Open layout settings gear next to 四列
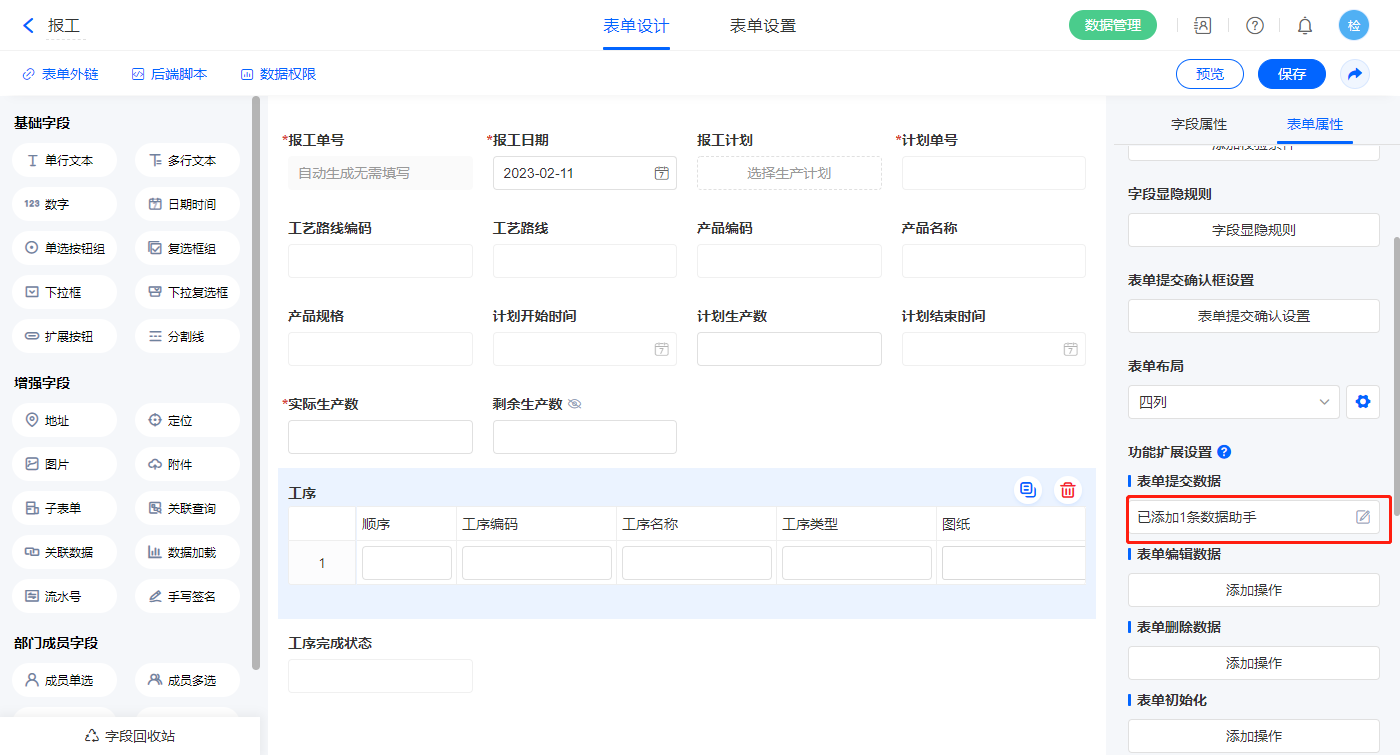1400x755 pixels. [x=1362, y=402]
